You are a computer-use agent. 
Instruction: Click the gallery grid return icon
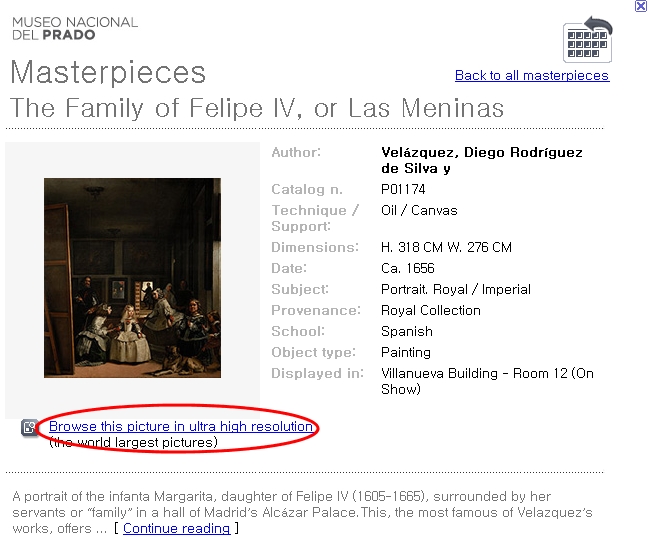point(587,40)
